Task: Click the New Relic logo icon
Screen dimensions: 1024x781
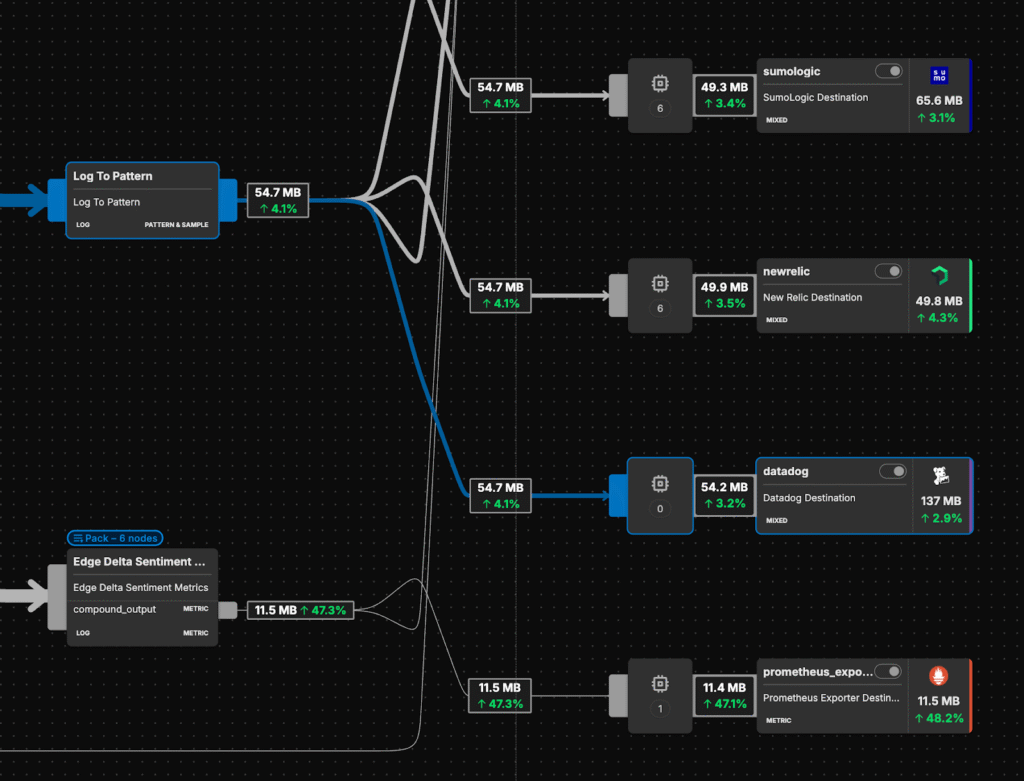Action: [939, 276]
